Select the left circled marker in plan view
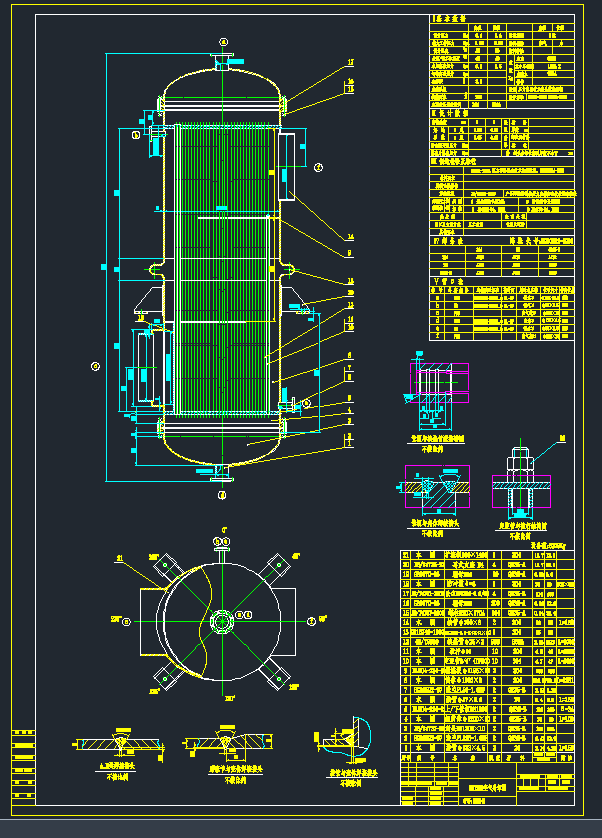Screen dimensions: 602x838 (128, 621)
